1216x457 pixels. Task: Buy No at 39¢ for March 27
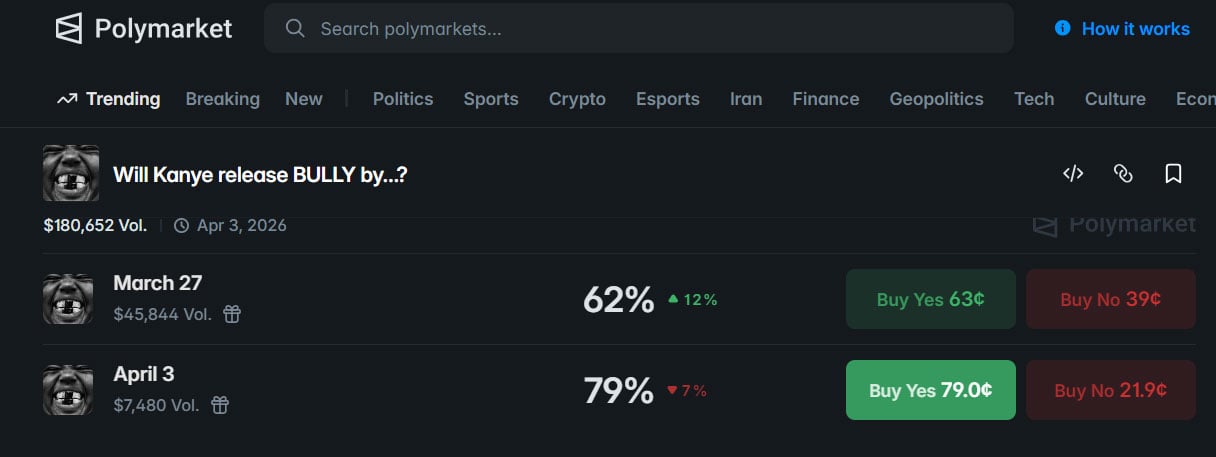coord(1110,299)
